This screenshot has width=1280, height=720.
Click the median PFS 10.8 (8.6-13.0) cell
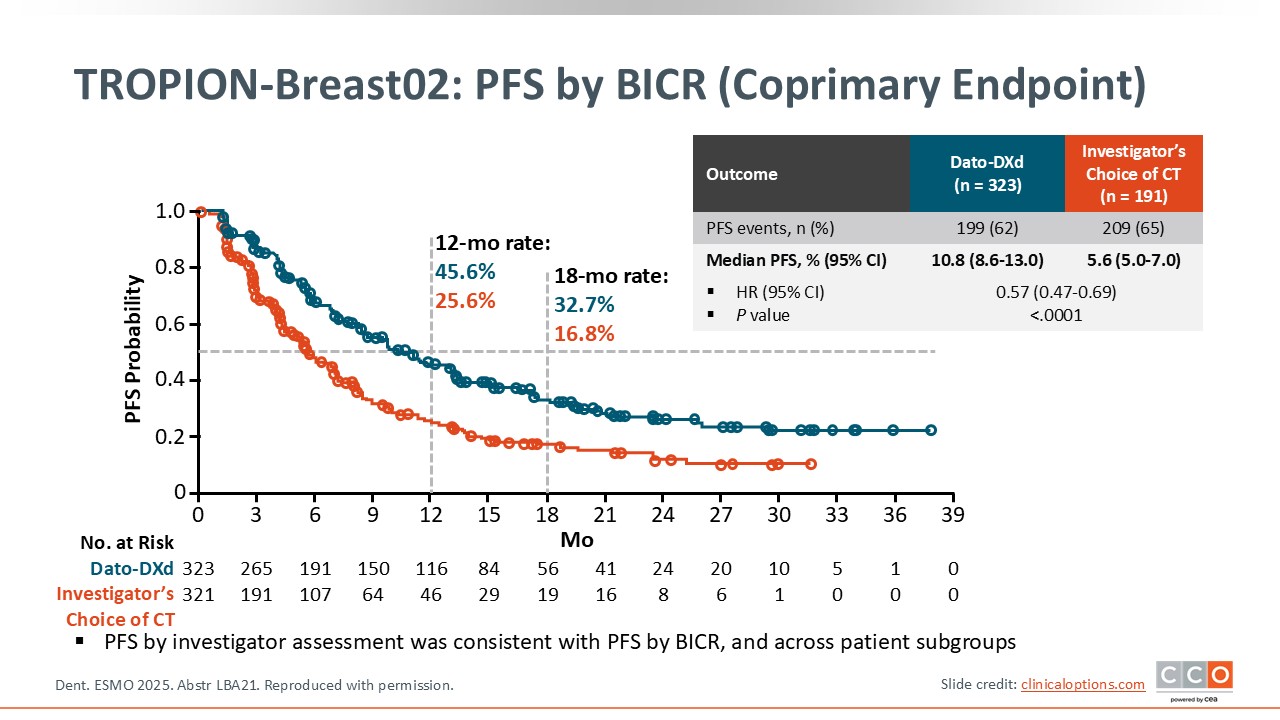pos(986,260)
